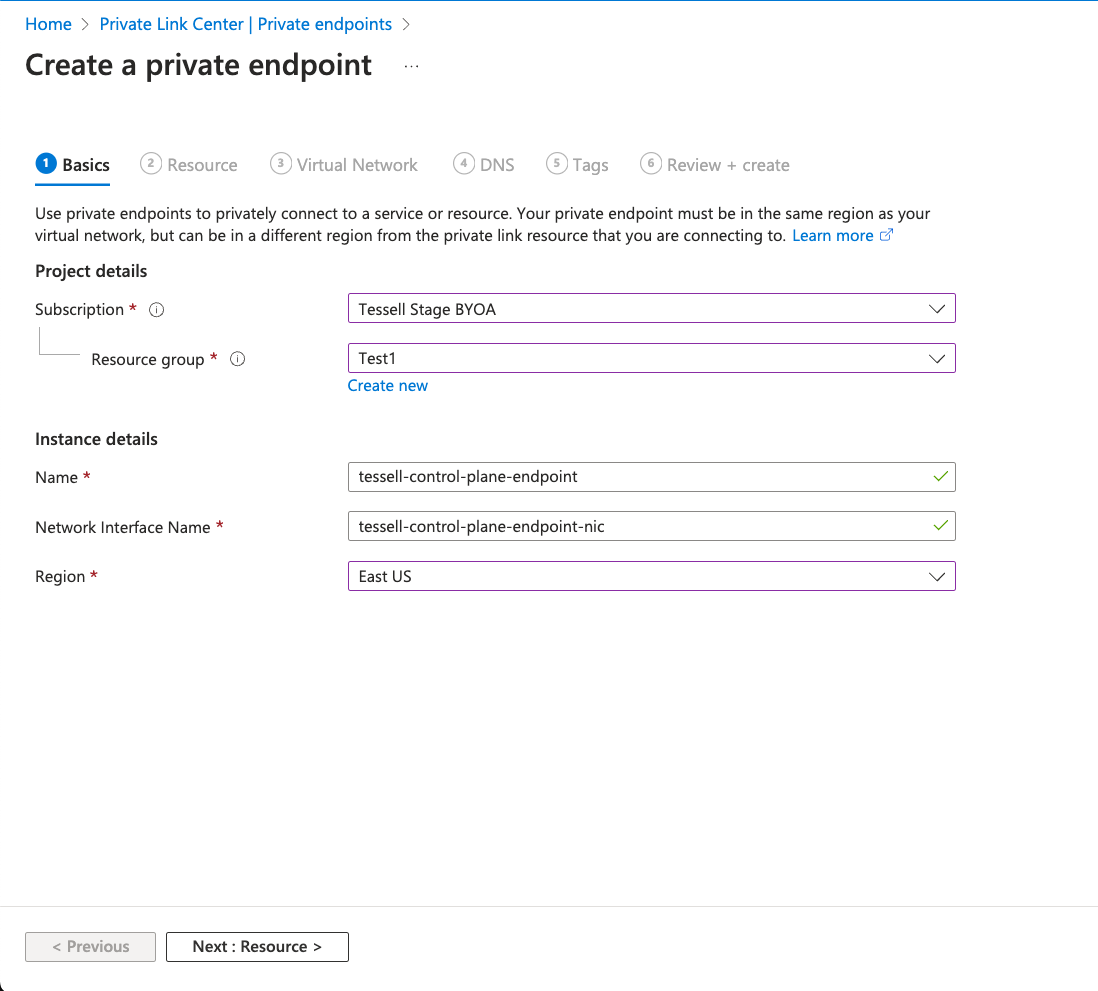Viewport: 1098px width, 991px height.
Task: Click the Name input field
Action: (640, 477)
